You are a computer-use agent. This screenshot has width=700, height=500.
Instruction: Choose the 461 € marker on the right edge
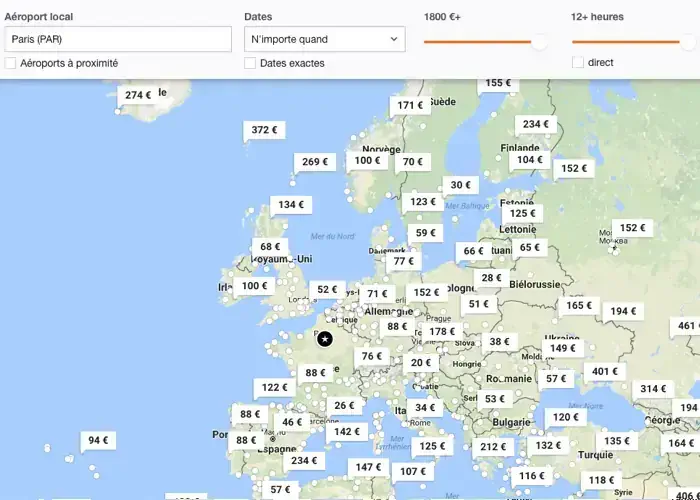click(686, 326)
